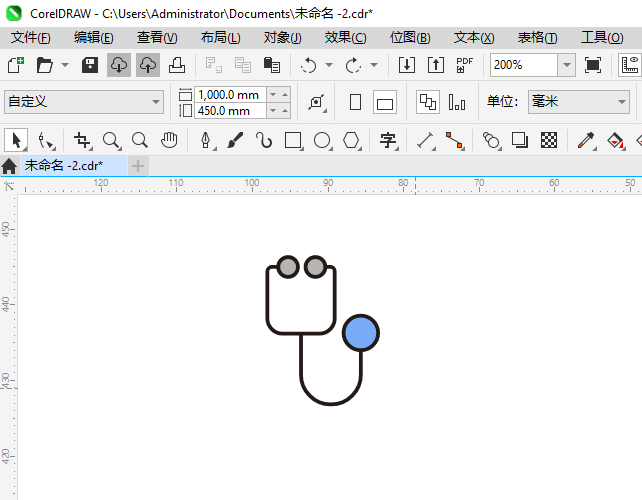Increase page height with up stepper
The height and width of the screenshot is (500, 642).
[x=285, y=111]
